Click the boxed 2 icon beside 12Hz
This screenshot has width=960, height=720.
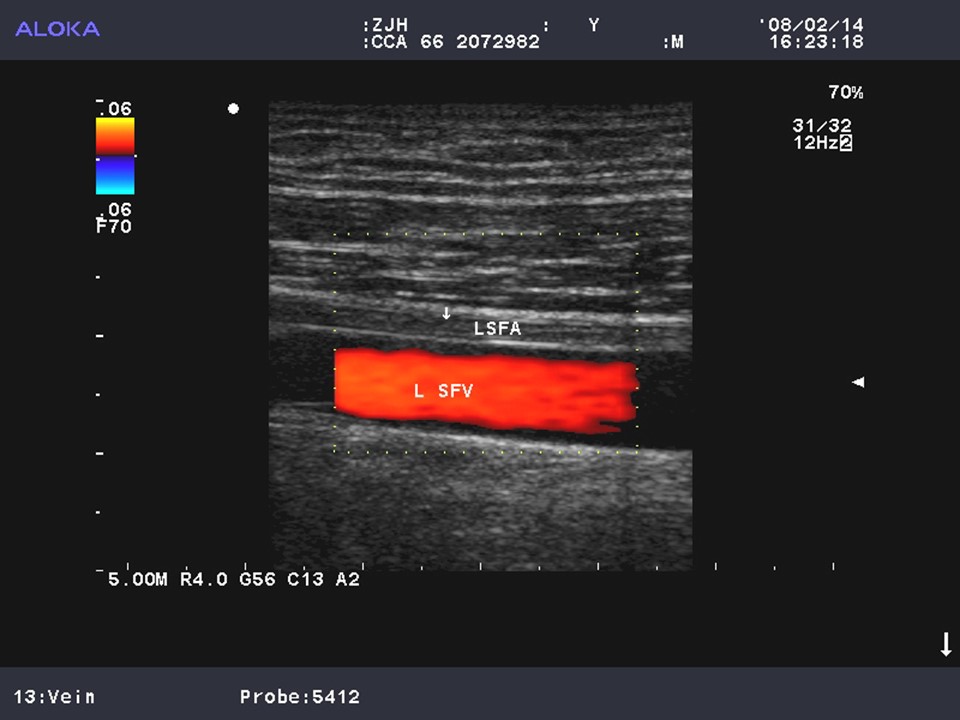(x=845, y=143)
